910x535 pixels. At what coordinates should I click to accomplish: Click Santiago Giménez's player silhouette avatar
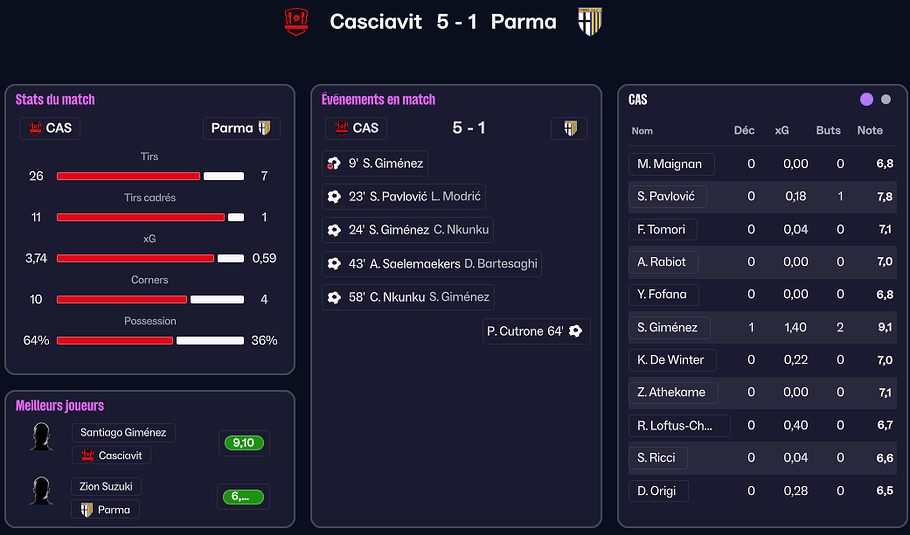point(42,437)
